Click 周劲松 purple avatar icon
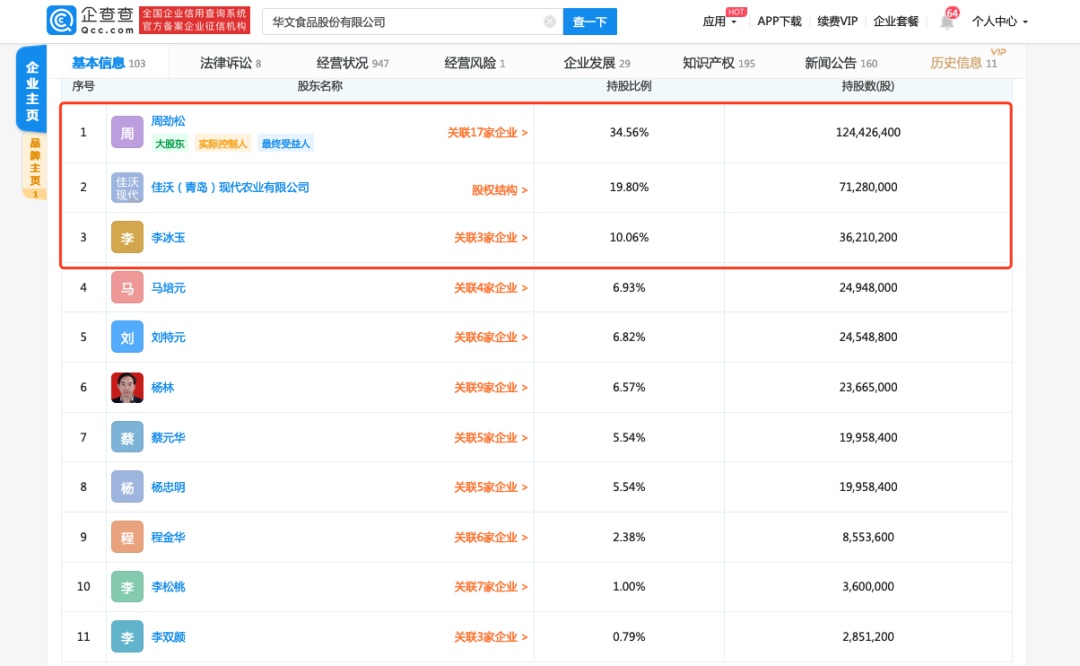This screenshot has width=1080, height=666. click(x=127, y=132)
